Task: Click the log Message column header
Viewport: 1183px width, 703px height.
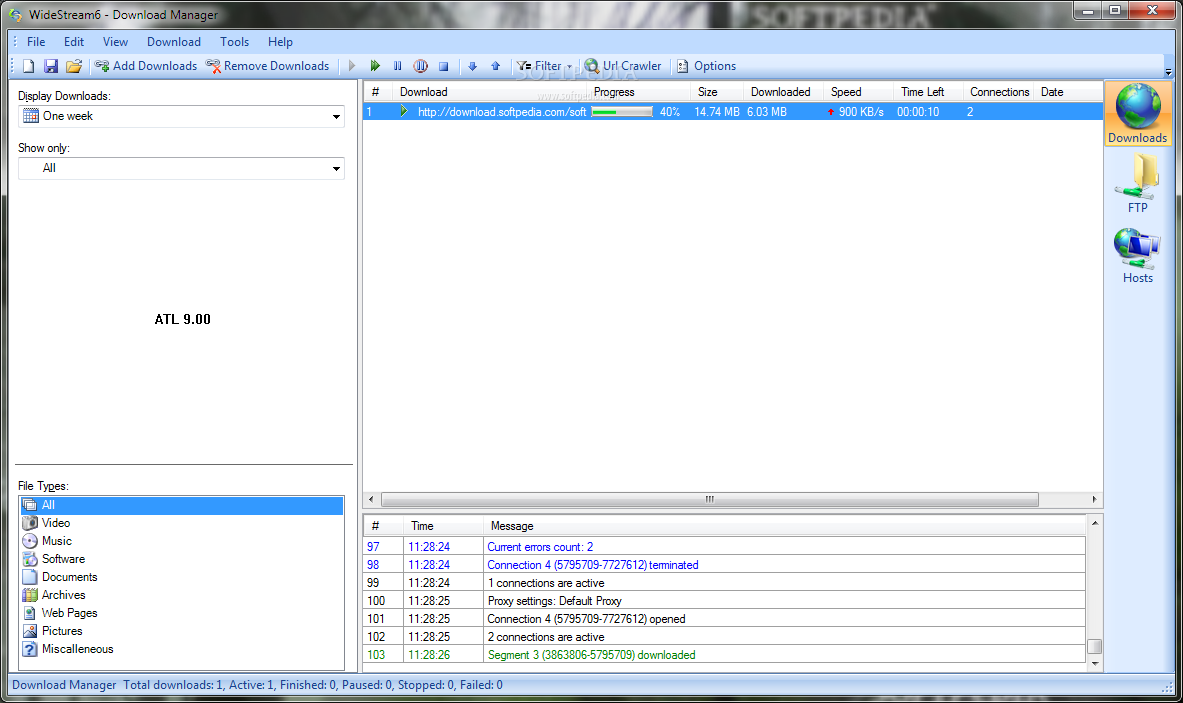Action: click(x=784, y=526)
